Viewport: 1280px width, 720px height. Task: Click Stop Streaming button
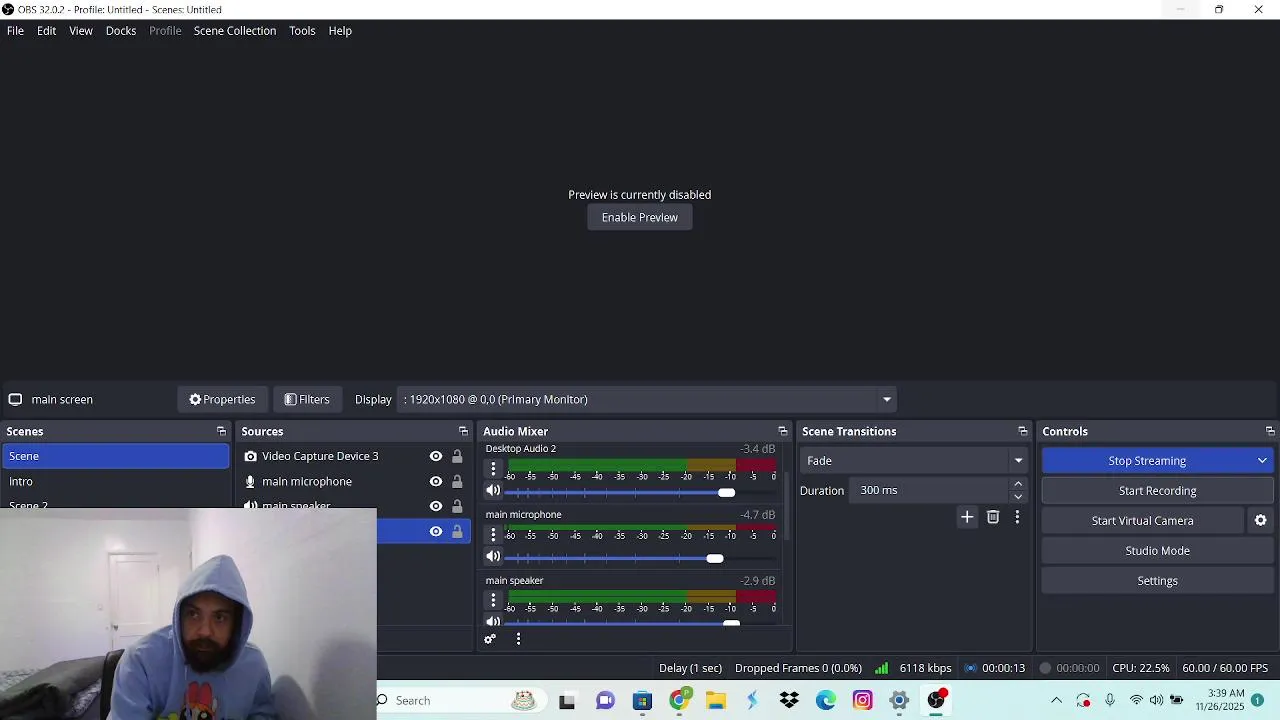click(1146, 461)
